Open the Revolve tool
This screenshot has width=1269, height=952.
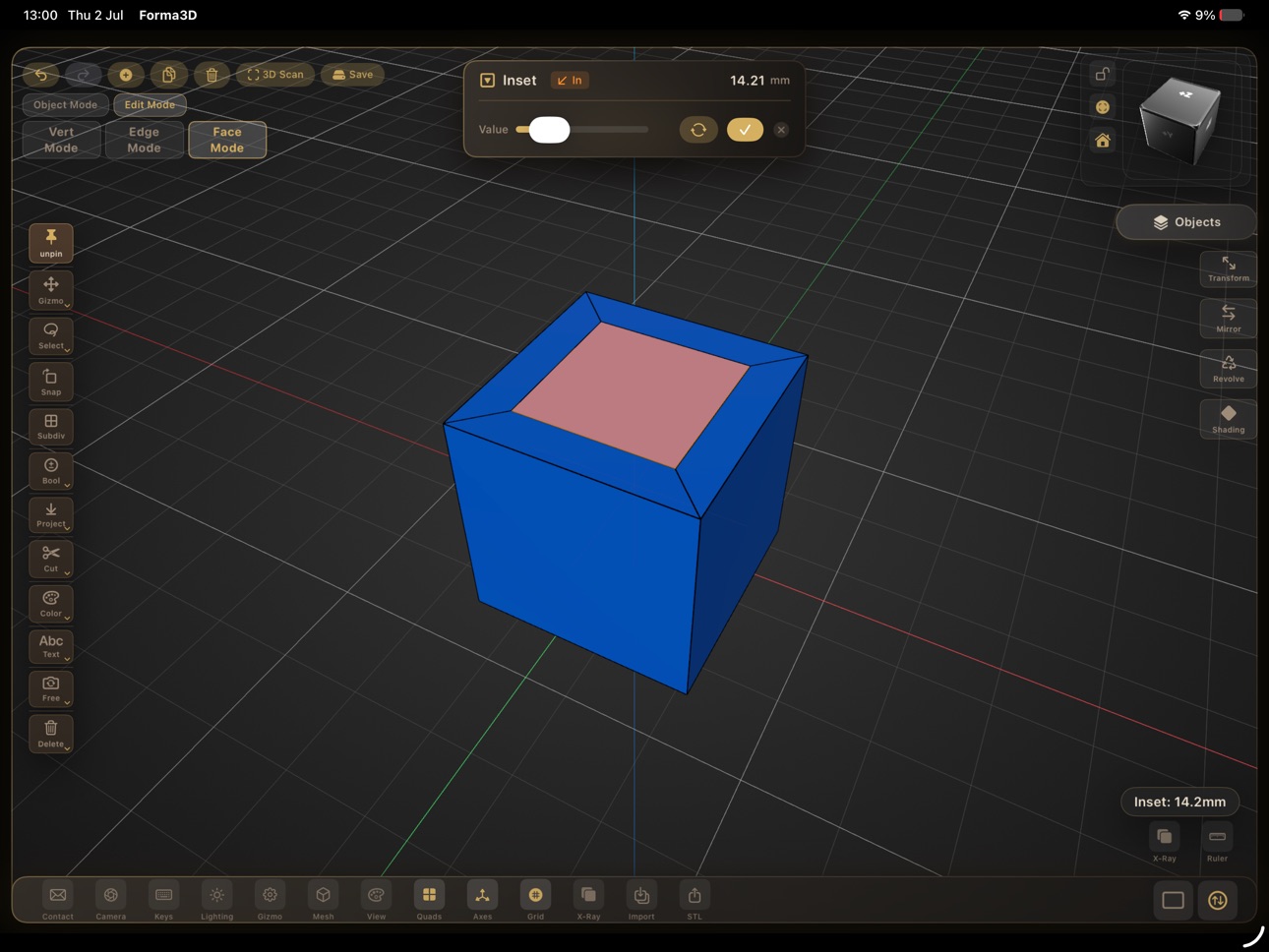(x=1228, y=369)
